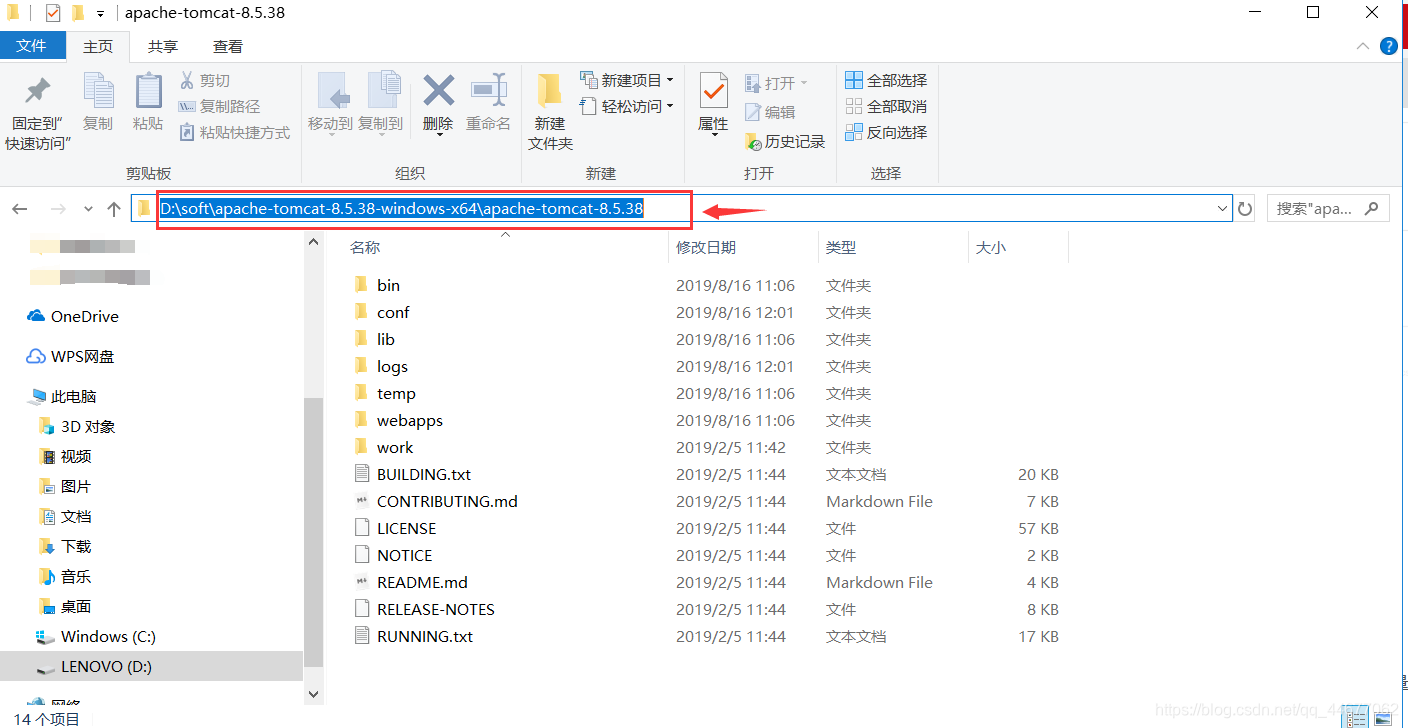The image size is (1408, 728).
Task: Click navigation pane scrollbar down arrow
Action: (313, 693)
